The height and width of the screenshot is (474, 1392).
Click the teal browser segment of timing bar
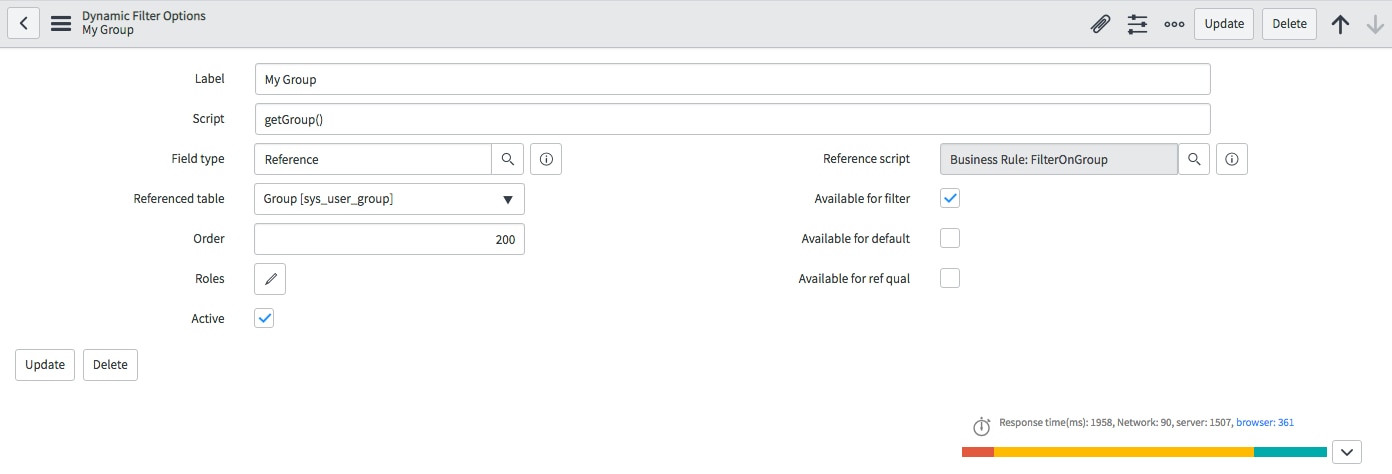click(1290, 452)
